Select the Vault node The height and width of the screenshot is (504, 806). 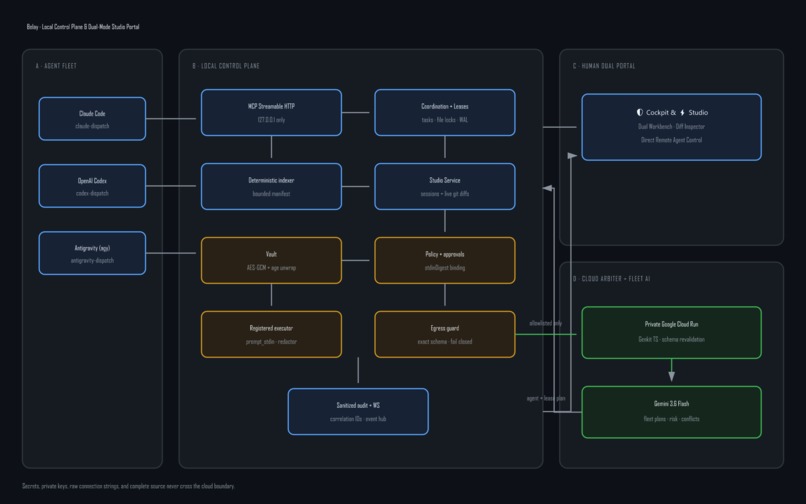(271, 260)
